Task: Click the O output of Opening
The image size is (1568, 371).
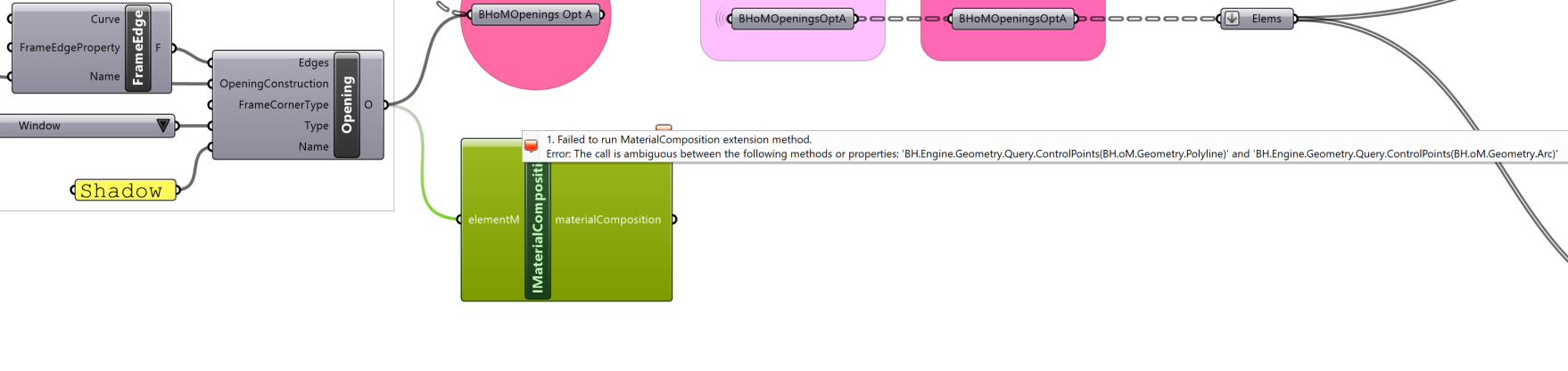Action: tap(368, 104)
